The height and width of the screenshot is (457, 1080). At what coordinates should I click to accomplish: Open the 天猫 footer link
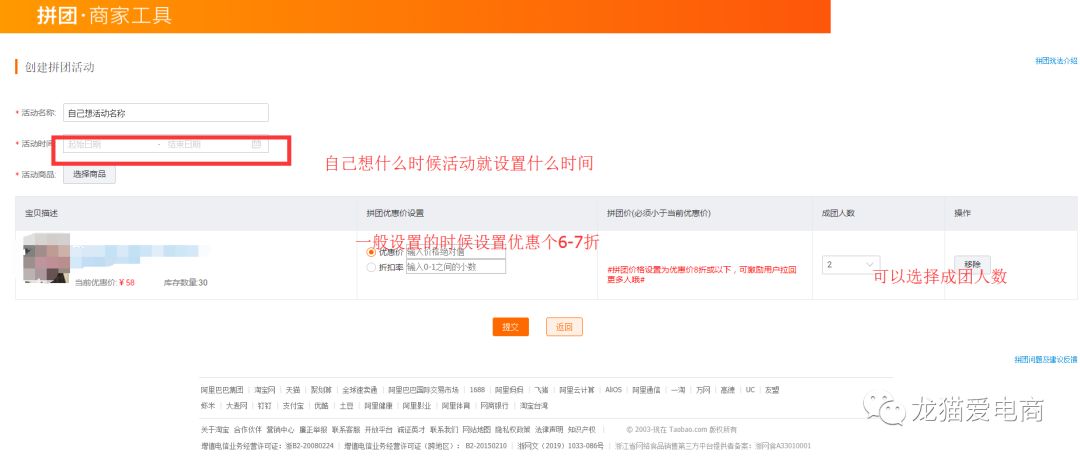point(293,389)
